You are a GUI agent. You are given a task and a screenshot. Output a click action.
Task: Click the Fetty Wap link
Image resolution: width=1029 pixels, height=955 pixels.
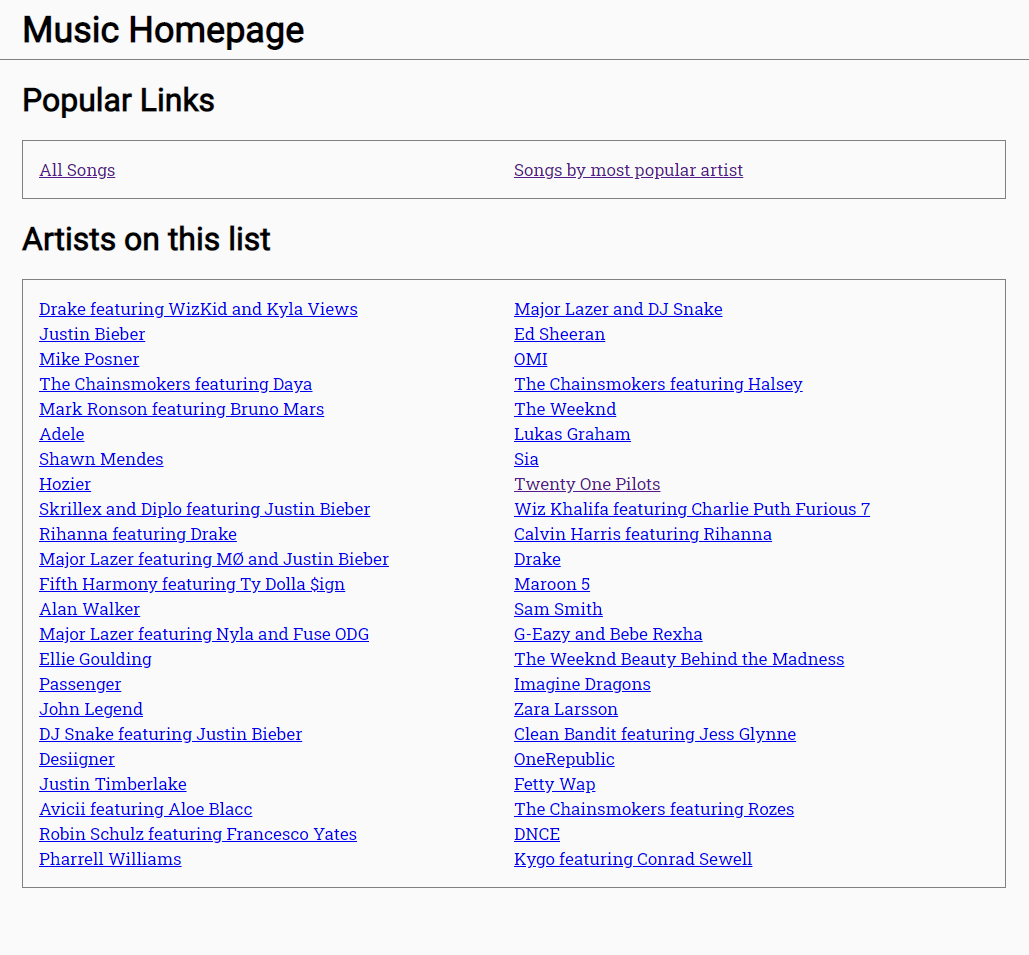pos(555,783)
